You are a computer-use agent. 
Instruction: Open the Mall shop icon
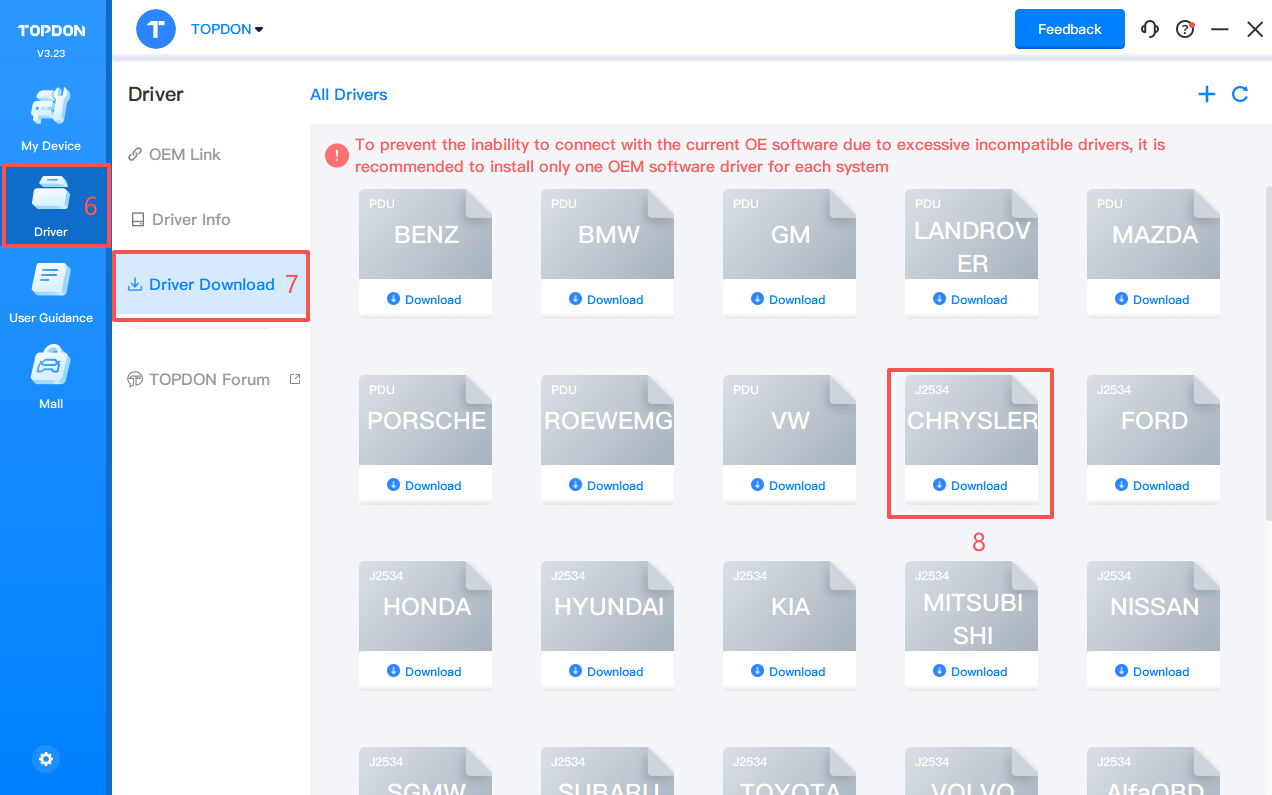pos(51,370)
